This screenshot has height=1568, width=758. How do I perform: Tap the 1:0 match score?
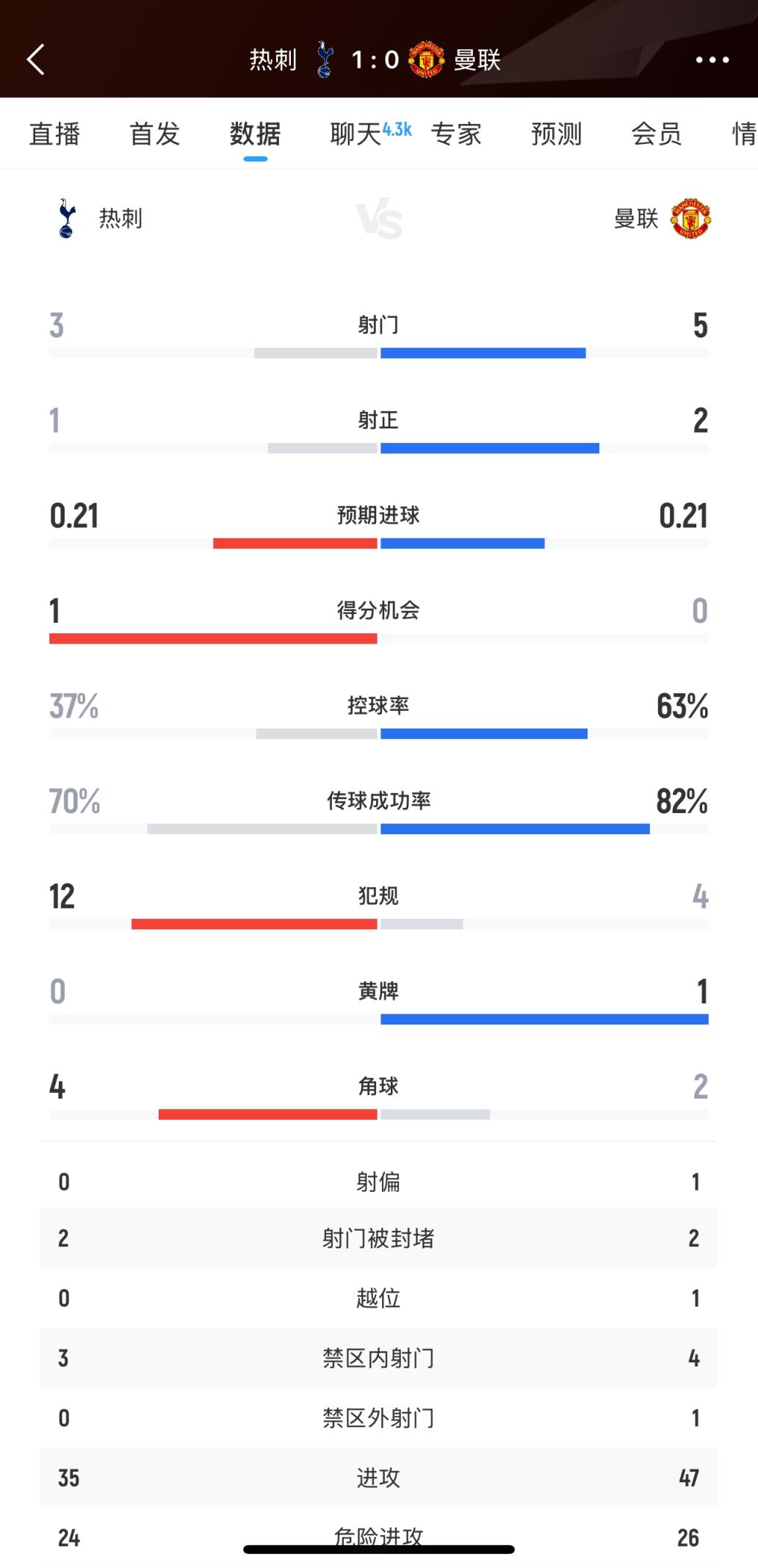(x=375, y=59)
